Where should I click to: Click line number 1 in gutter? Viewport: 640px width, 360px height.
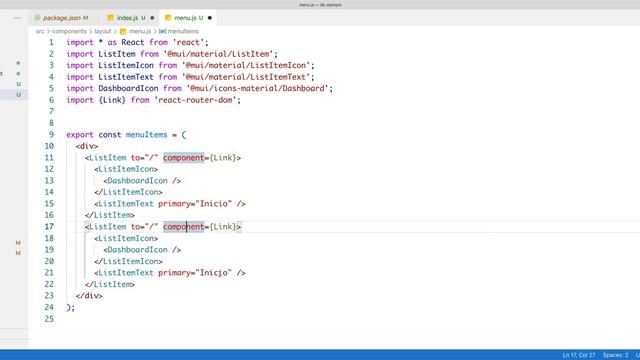pos(51,42)
